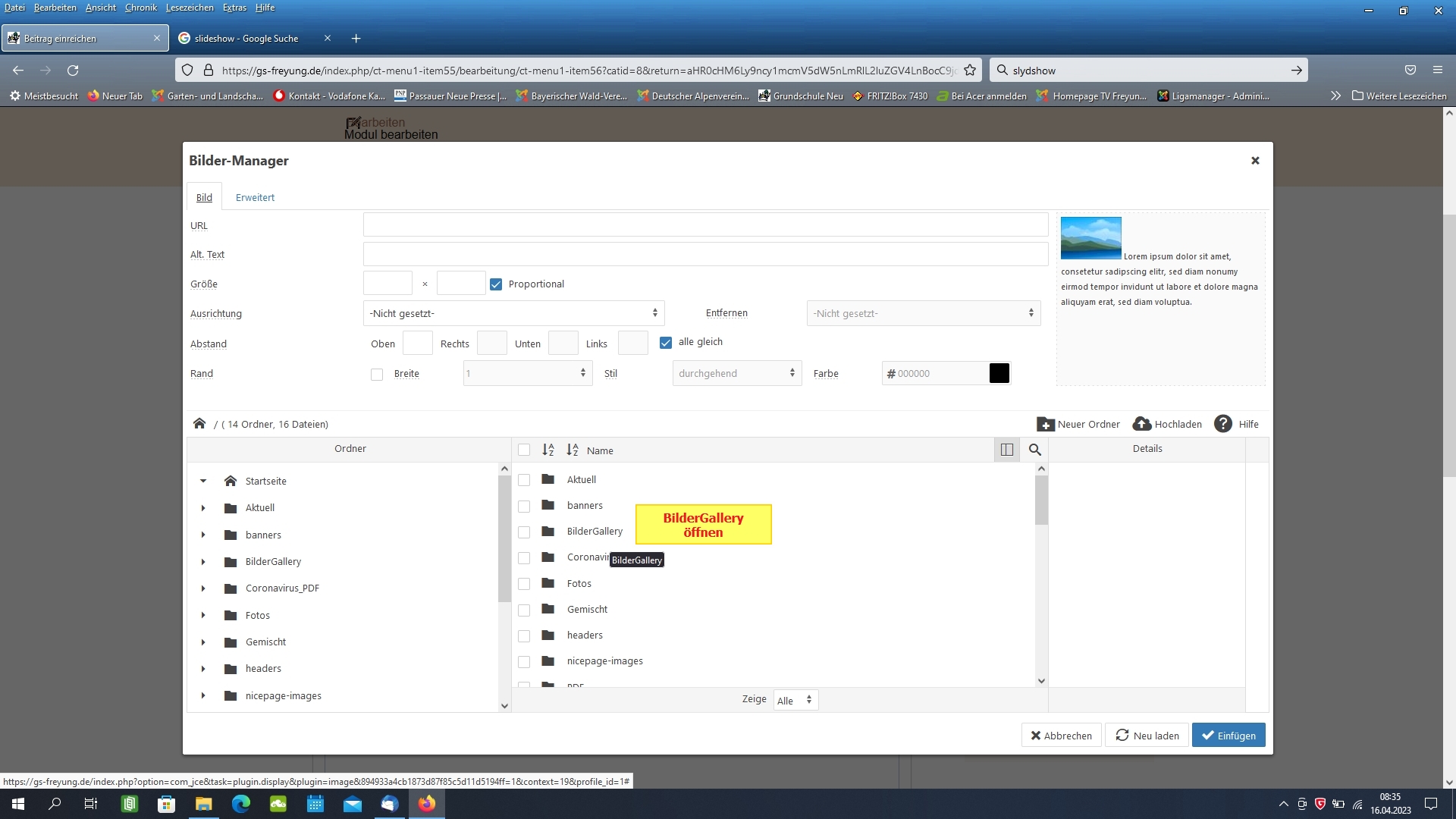Image resolution: width=1456 pixels, height=819 pixels.
Task: Click the Firefox icon in the taskbar
Action: coord(427,804)
